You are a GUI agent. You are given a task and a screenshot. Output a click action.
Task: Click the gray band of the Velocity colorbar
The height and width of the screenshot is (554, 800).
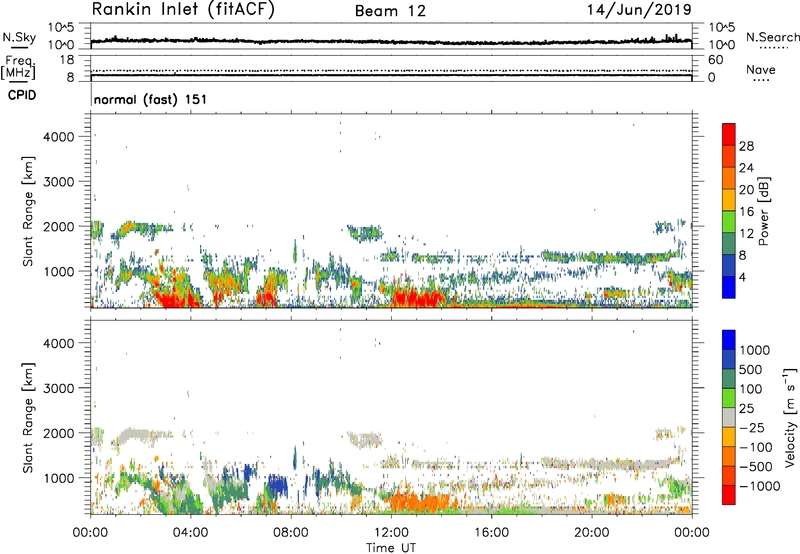click(729, 418)
